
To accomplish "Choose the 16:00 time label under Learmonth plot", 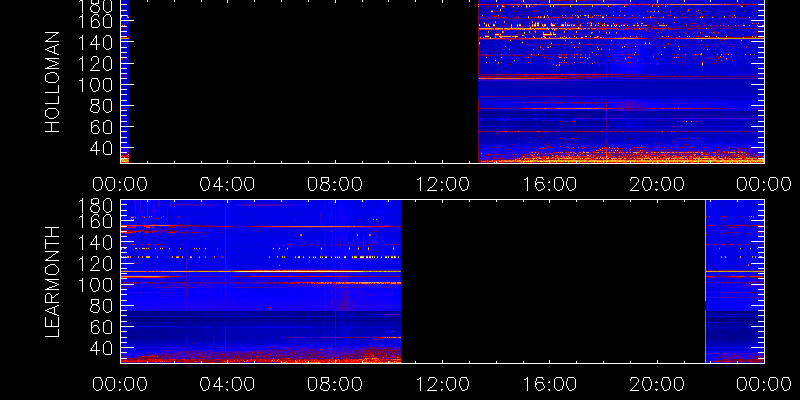I will click(549, 384).
